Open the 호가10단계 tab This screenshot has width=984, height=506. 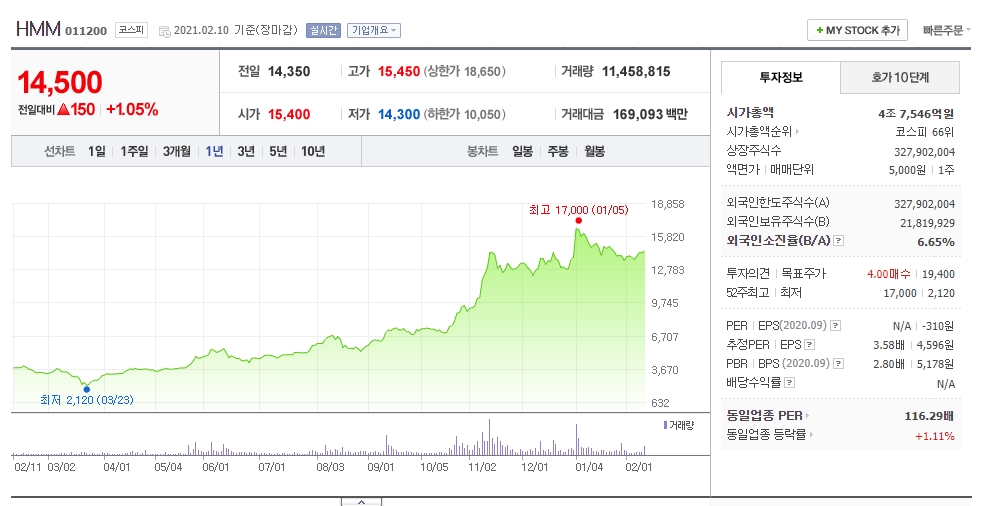(x=900, y=77)
